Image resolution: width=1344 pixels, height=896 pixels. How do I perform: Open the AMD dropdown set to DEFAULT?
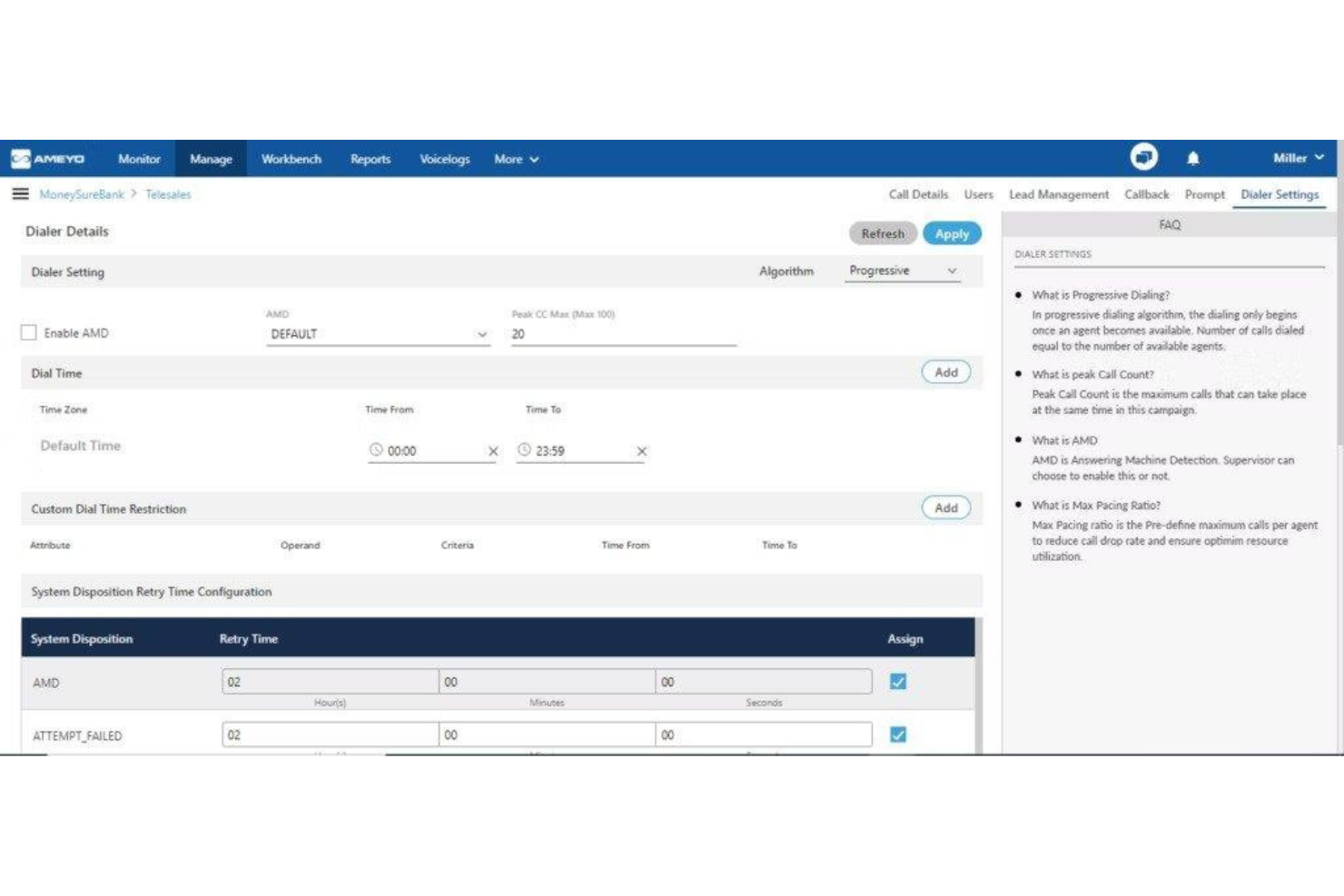pos(379,333)
